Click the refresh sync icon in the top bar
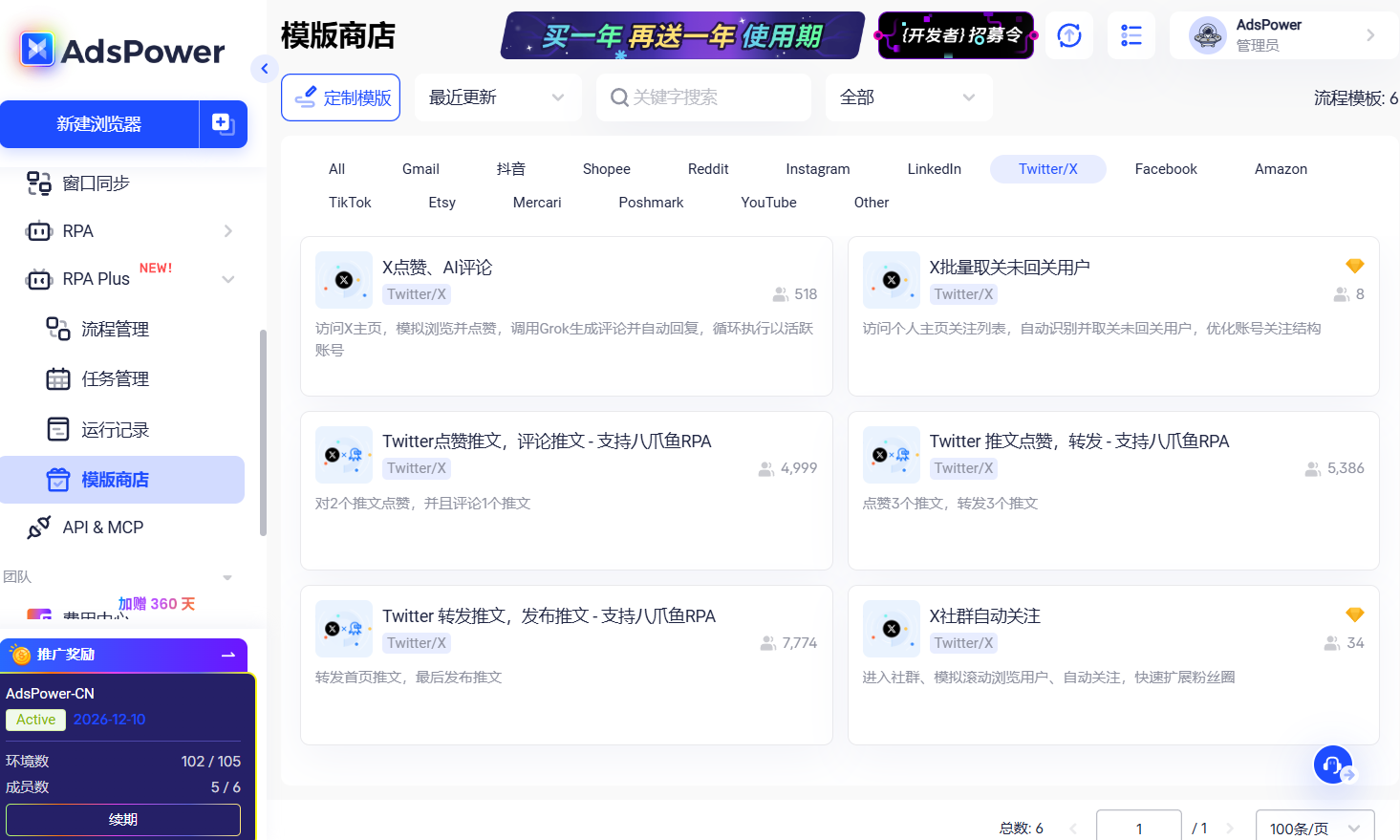The width and height of the screenshot is (1400, 840). pyautogui.click(x=1069, y=35)
